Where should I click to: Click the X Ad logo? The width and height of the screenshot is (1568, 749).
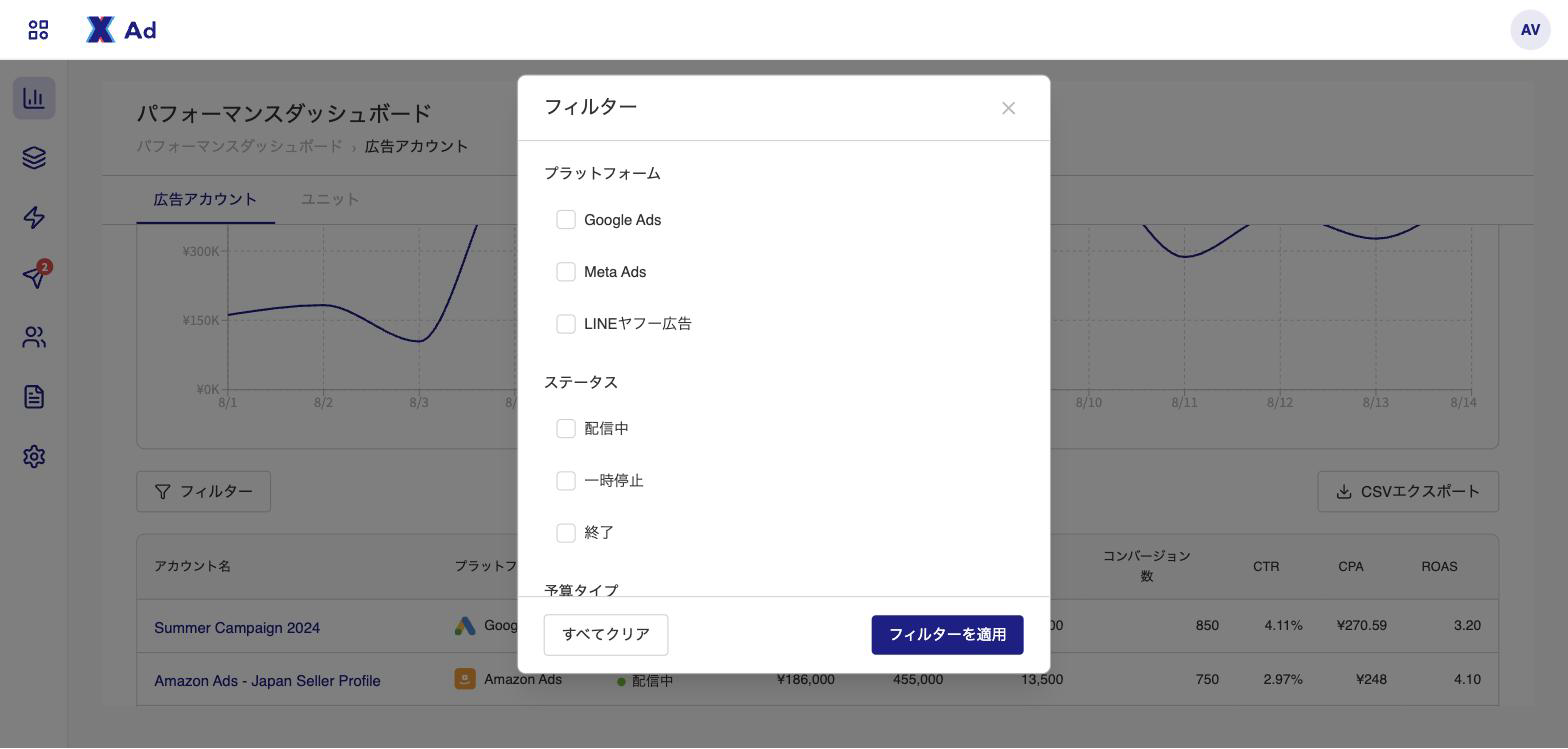click(121, 30)
